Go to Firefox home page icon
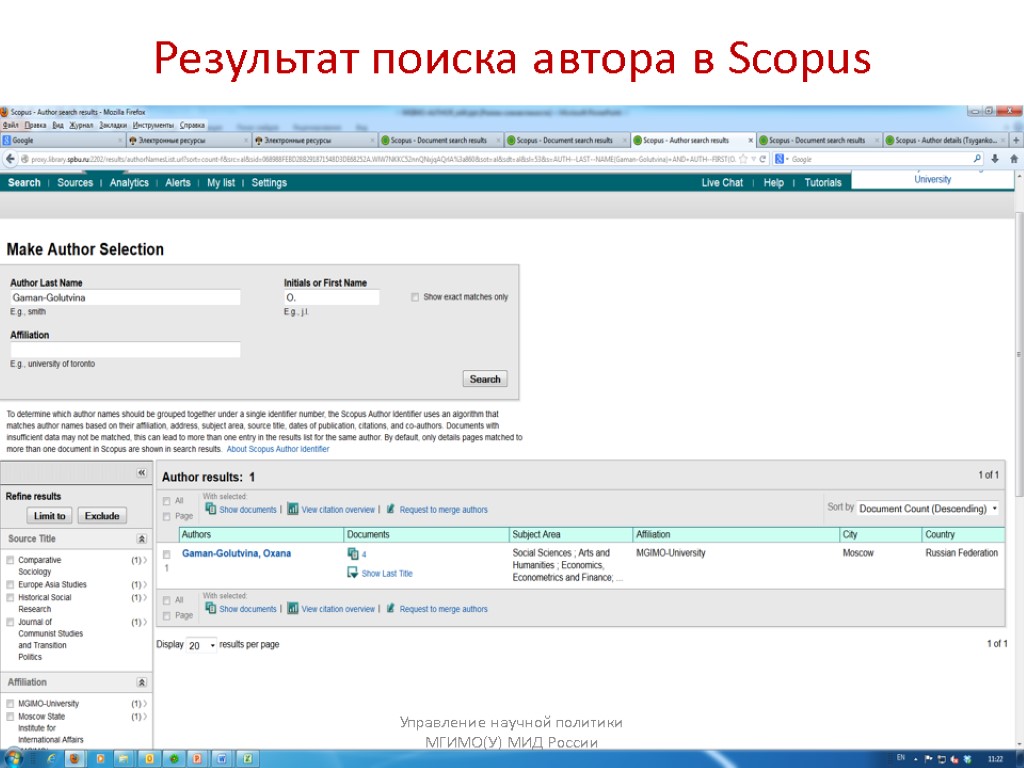This screenshot has height=768, width=1024. tap(1014, 159)
